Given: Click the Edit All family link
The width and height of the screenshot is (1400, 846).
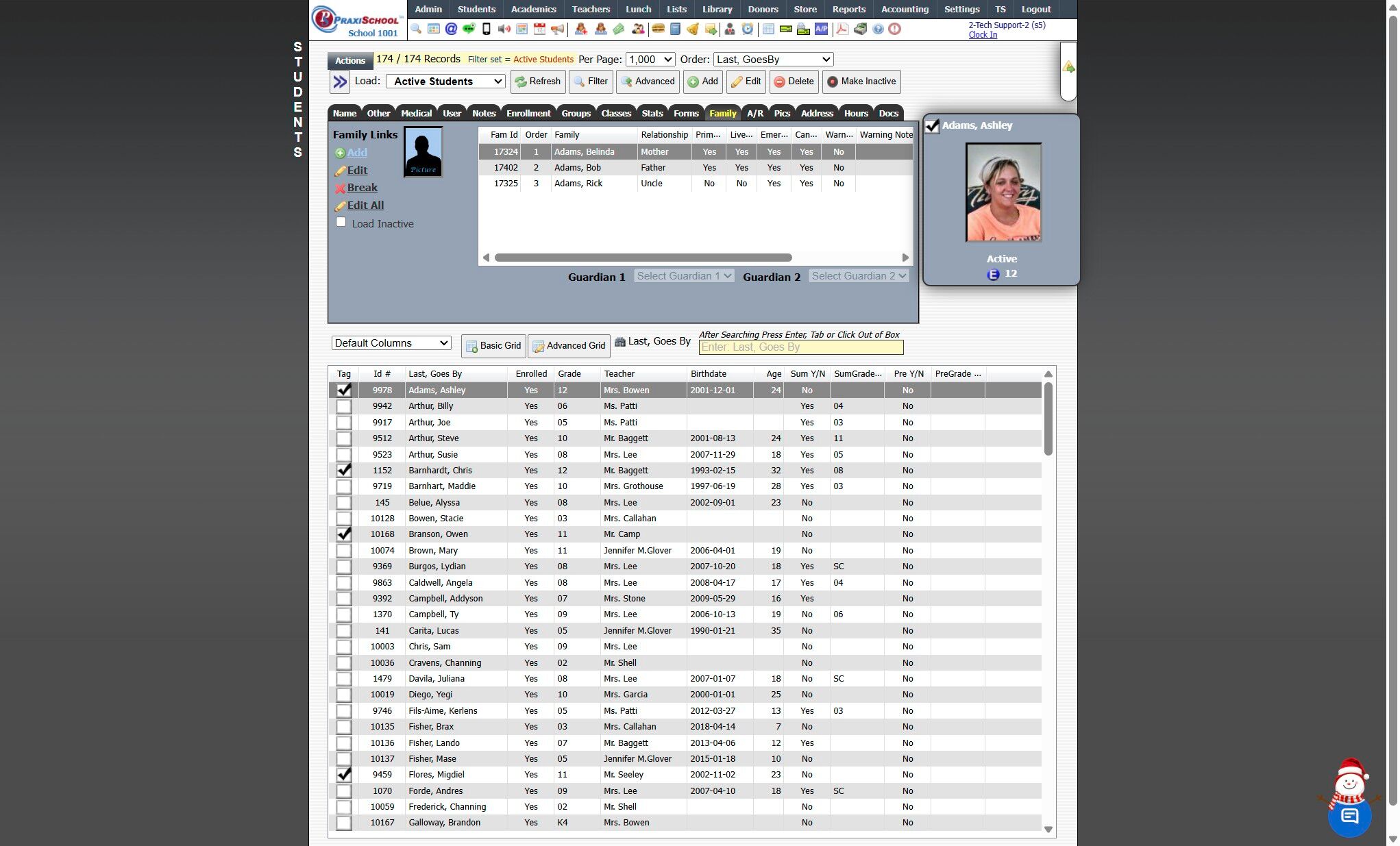Looking at the screenshot, I should pyautogui.click(x=365, y=206).
